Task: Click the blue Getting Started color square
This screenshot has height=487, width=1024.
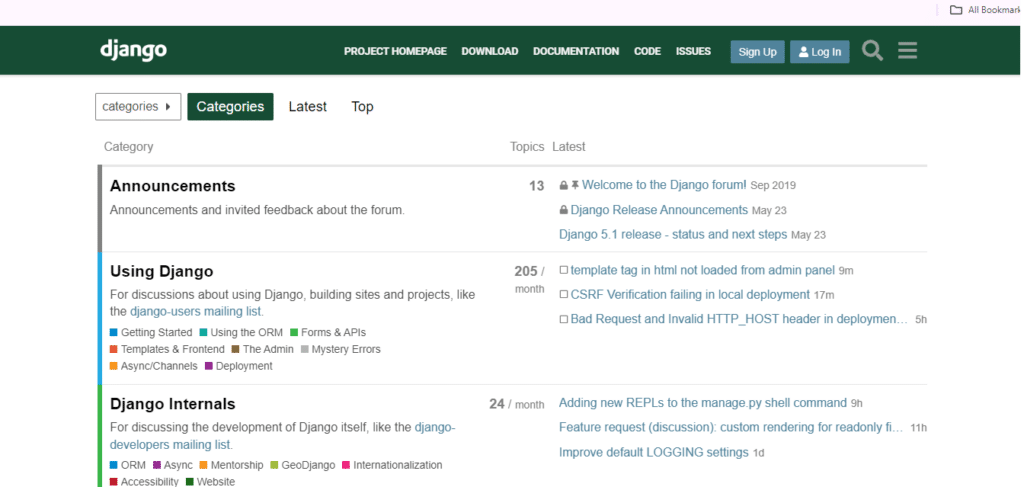Action: pos(114,333)
